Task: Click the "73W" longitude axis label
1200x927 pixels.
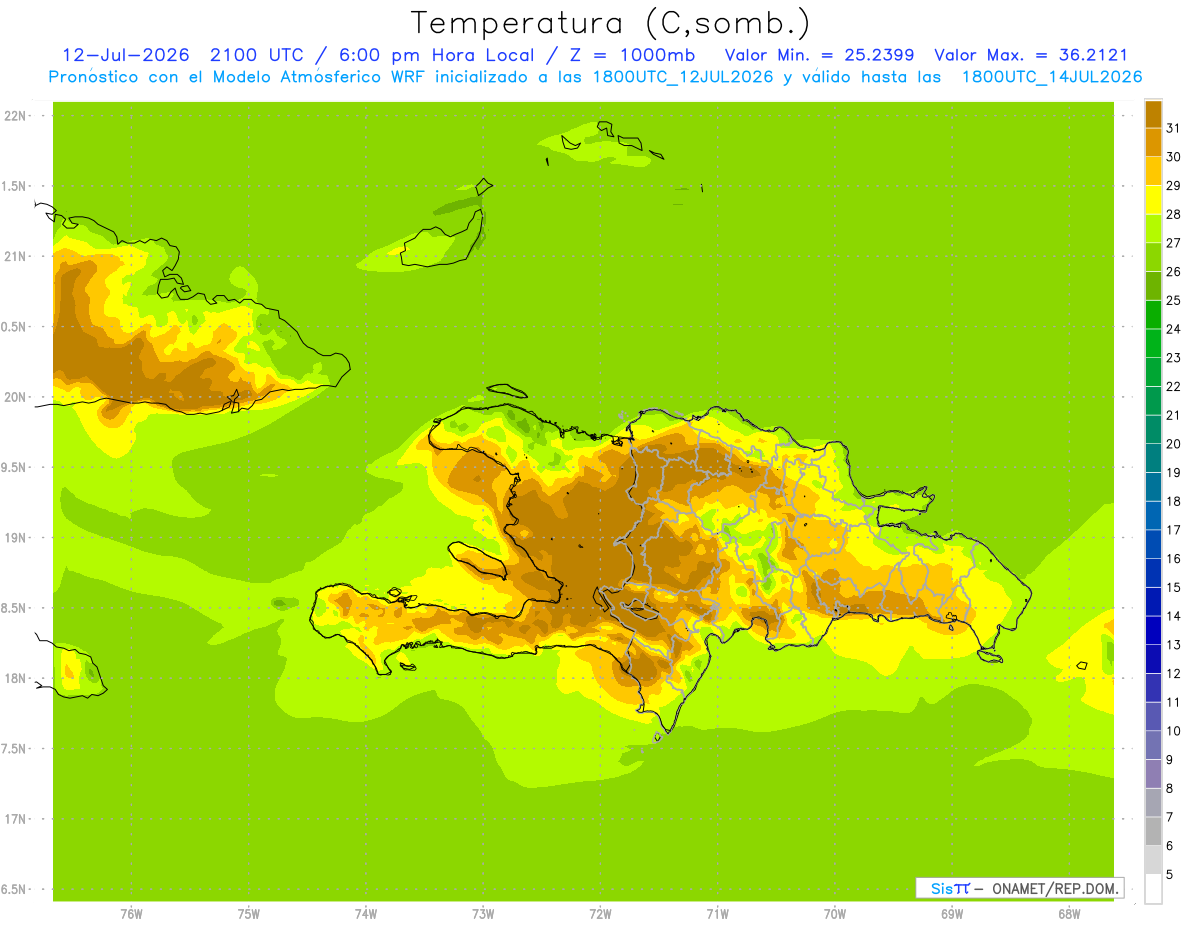Action: pyautogui.click(x=483, y=914)
